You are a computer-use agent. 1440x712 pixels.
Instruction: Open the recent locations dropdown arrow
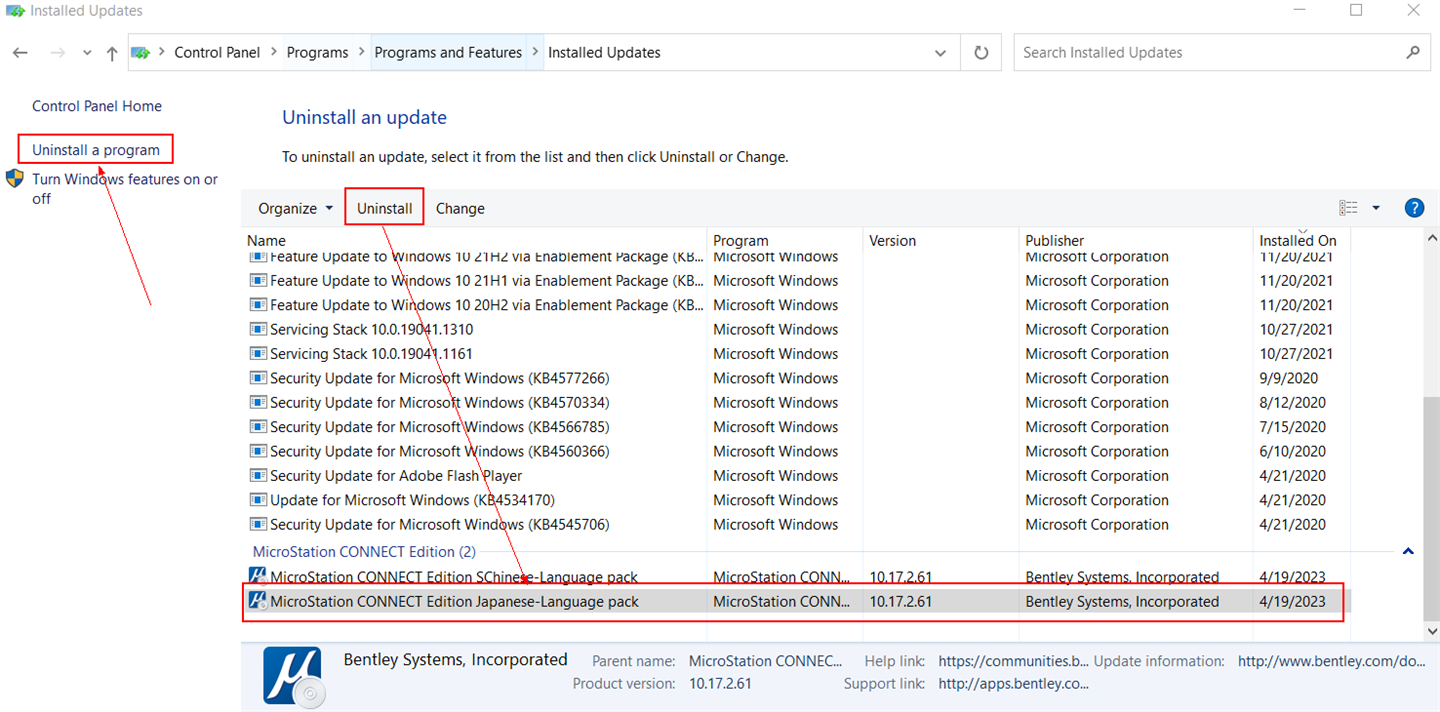87,53
